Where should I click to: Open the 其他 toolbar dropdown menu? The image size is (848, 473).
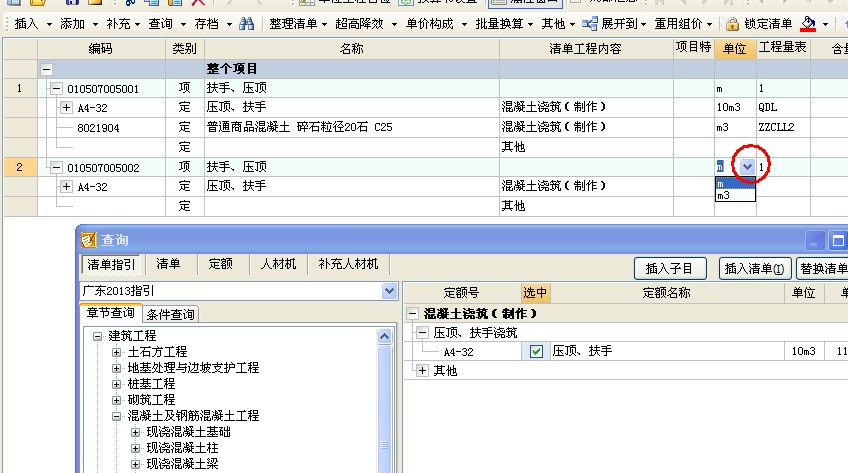pyautogui.click(x=558, y=24)
